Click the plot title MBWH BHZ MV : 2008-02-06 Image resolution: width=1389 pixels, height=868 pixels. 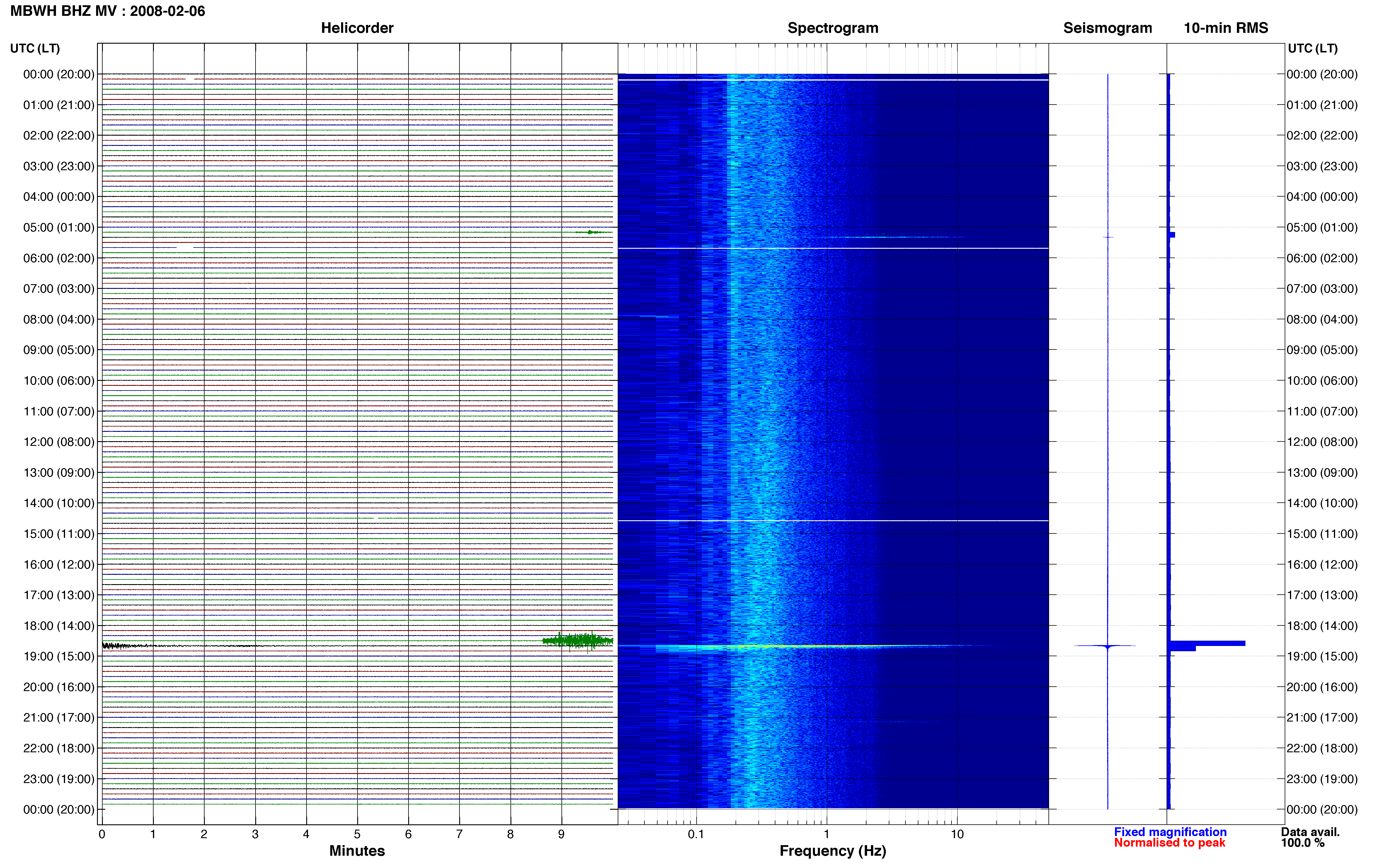tap(107, 11)
